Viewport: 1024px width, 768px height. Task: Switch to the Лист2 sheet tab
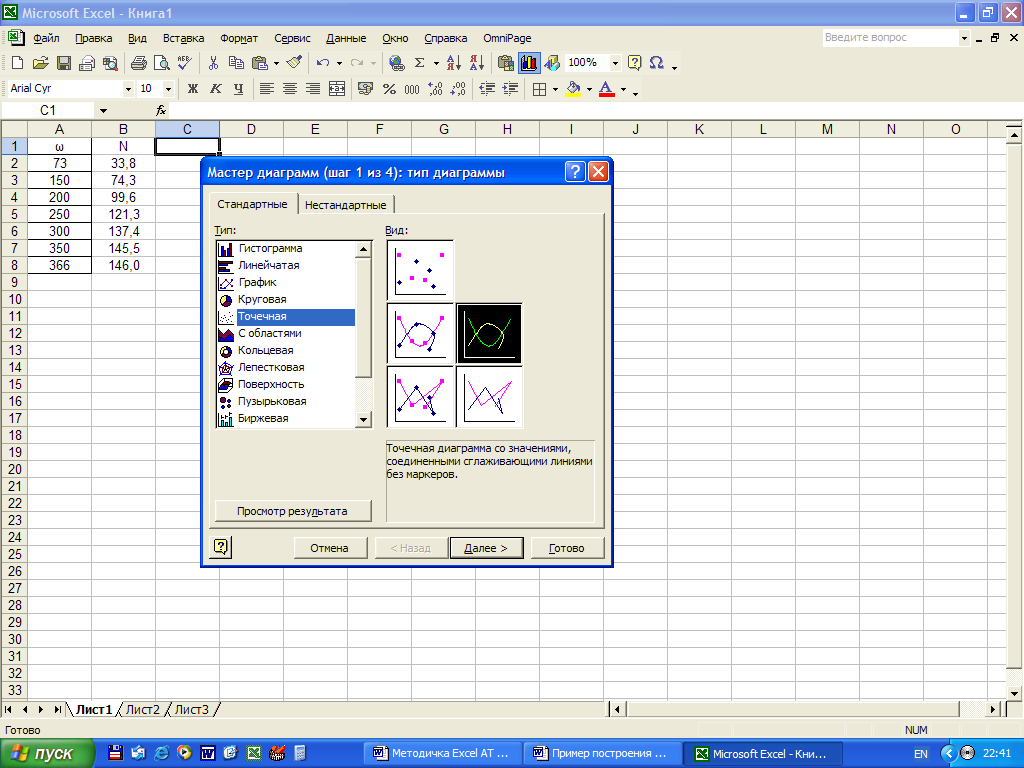tap(142, 709)
